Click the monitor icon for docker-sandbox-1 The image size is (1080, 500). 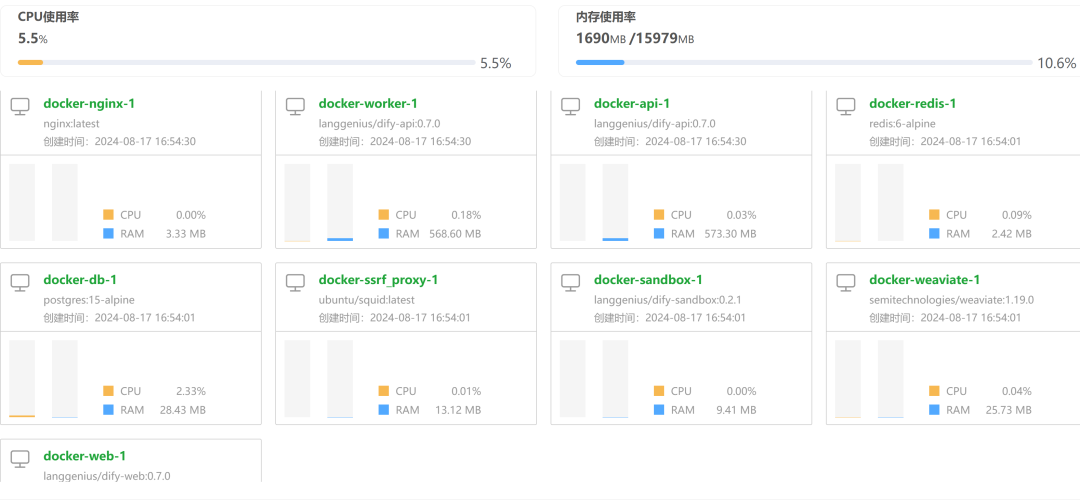pos(570,282)
